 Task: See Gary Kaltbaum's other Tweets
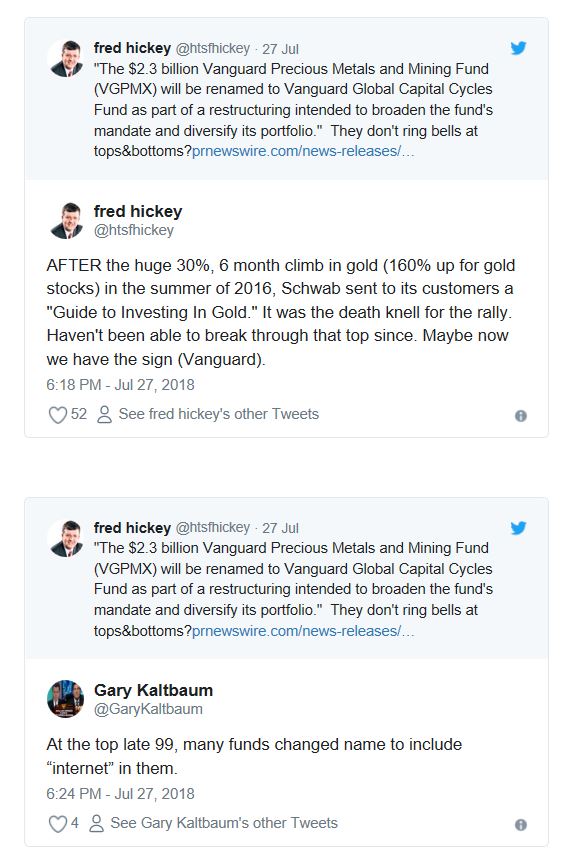(224, 823)
